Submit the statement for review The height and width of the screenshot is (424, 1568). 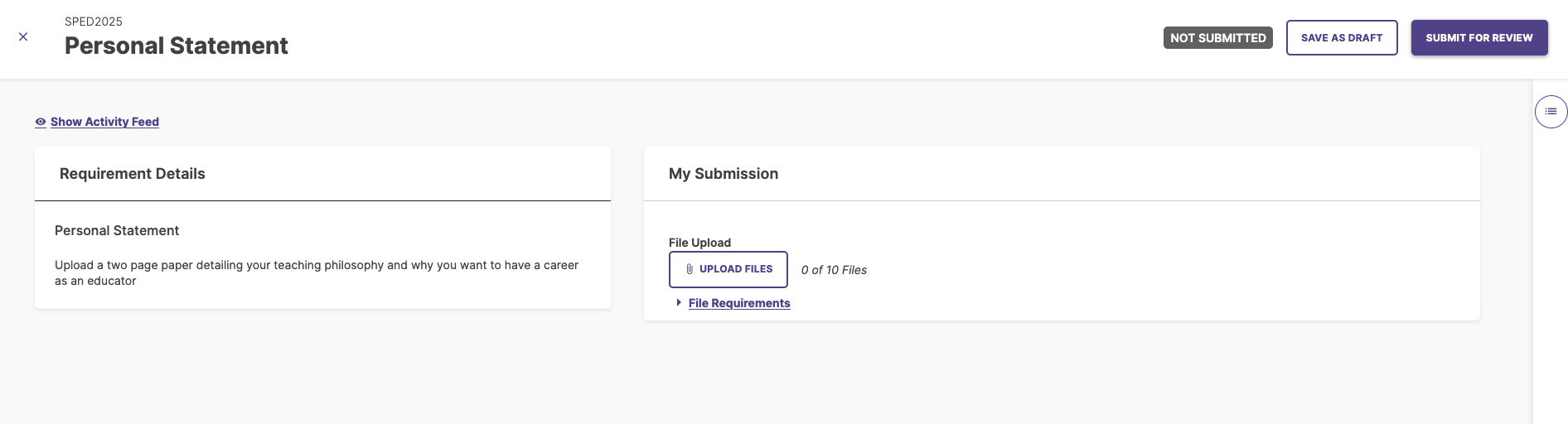(x=1479, y=38)
